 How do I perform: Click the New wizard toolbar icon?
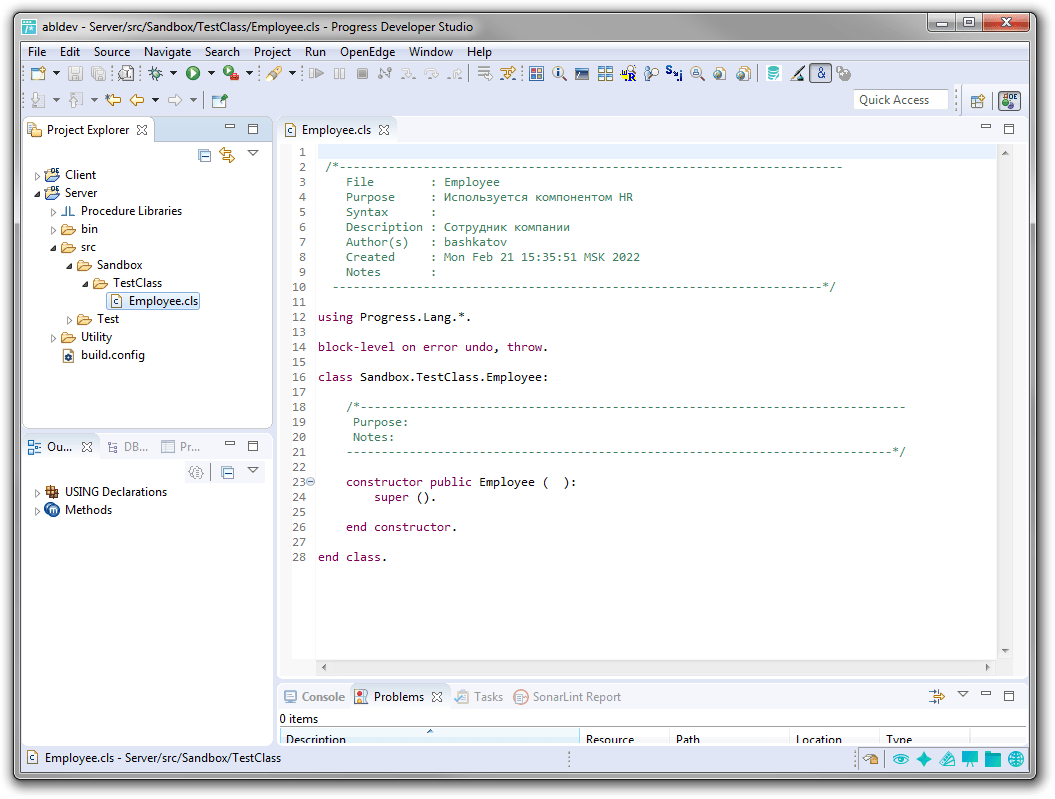pyautogui.click(x=38, y=73)
